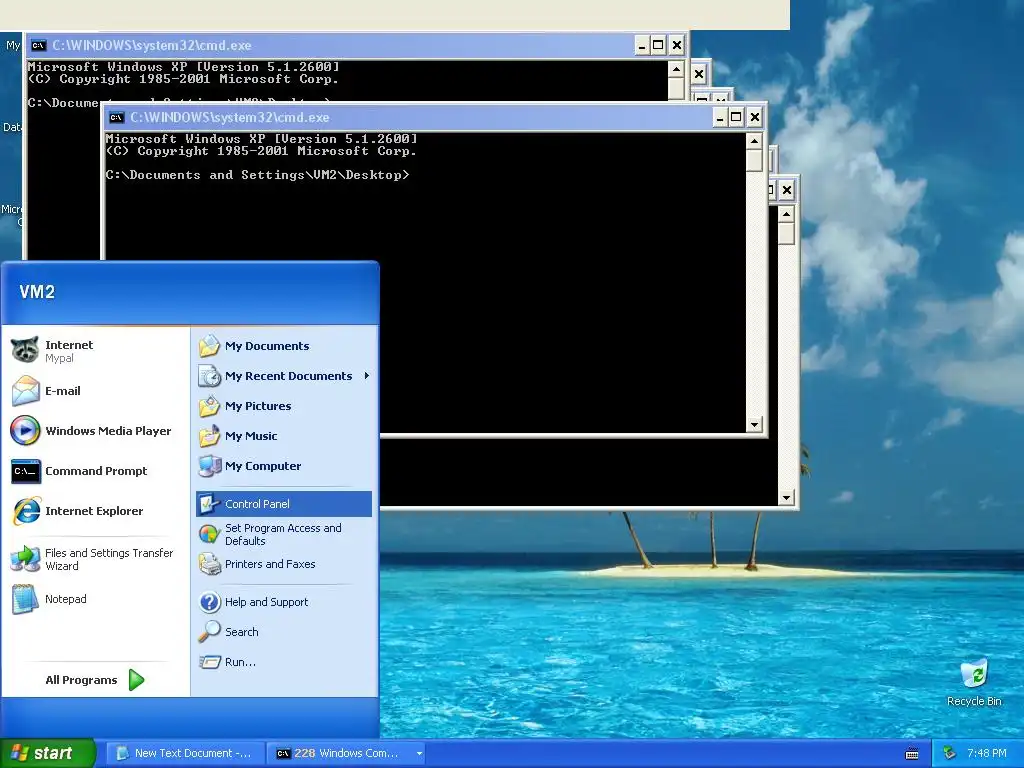The height and width of the screenshot is (768, 1024).
Task: Click the Control Panel icon
Action: click(x=210, y=504)
